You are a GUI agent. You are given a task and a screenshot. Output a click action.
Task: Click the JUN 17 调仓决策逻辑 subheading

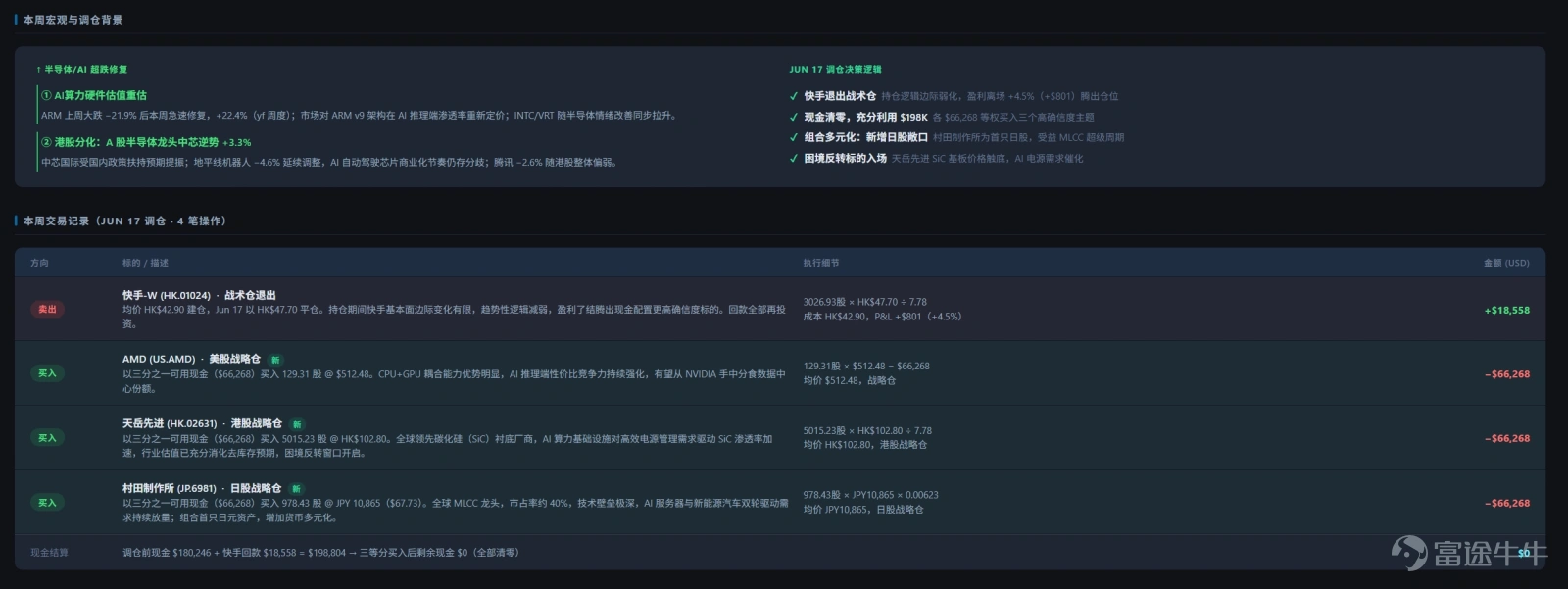point(835,70)
